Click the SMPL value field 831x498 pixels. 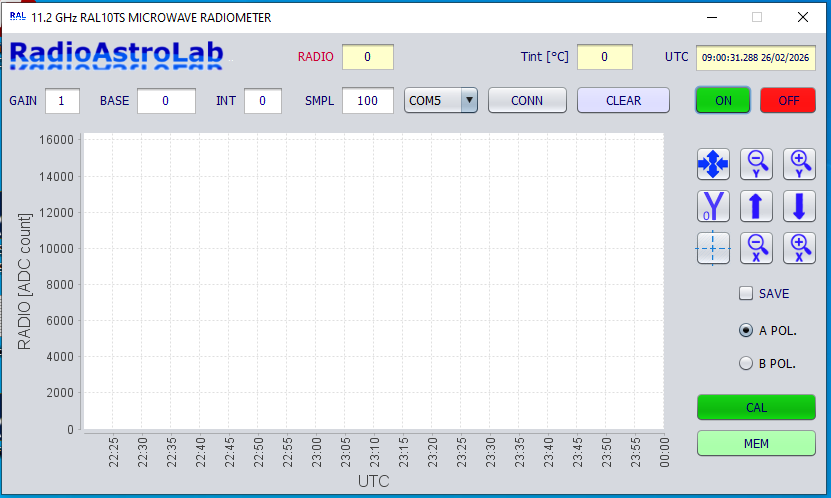(368, 101)
